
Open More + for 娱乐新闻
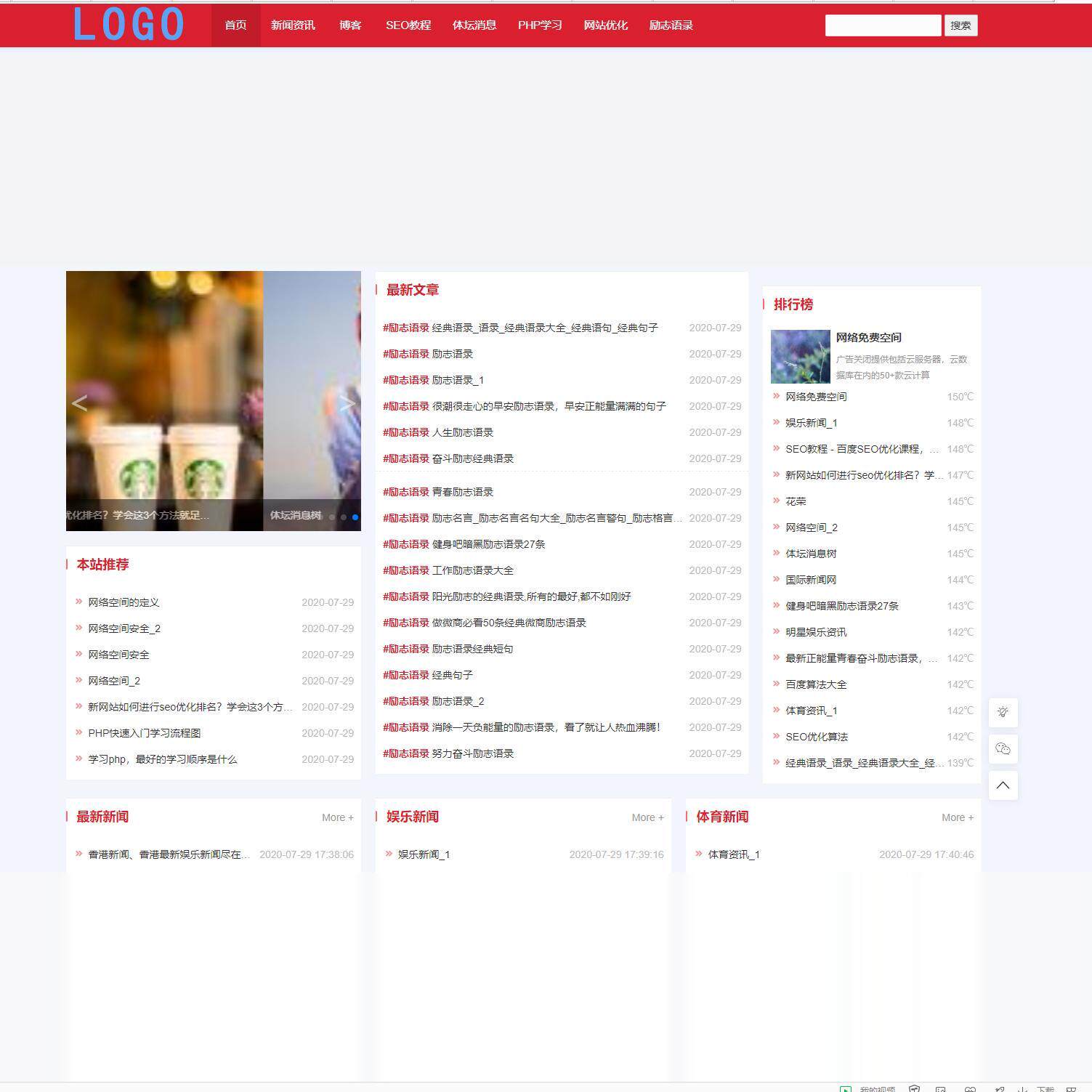[647, 817]
